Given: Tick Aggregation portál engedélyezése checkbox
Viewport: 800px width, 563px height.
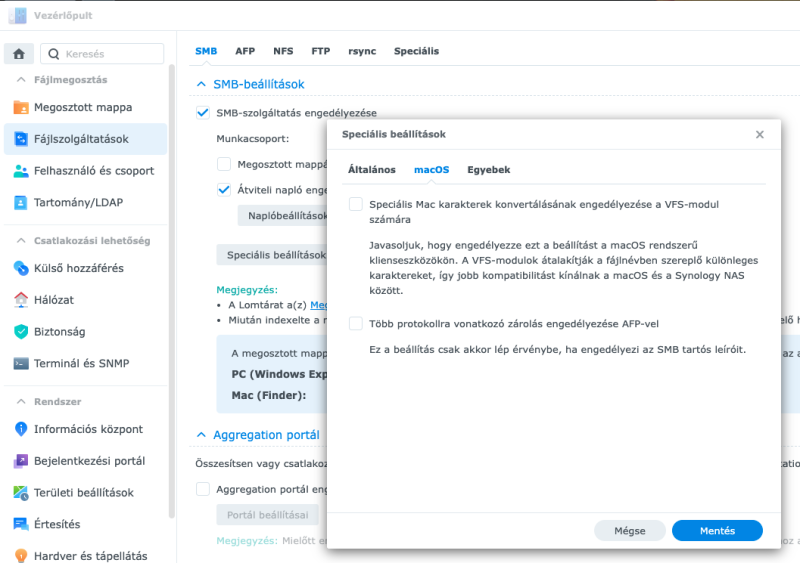Looking at the screenshot, I should pyautogui.click(x=203, y=489).
